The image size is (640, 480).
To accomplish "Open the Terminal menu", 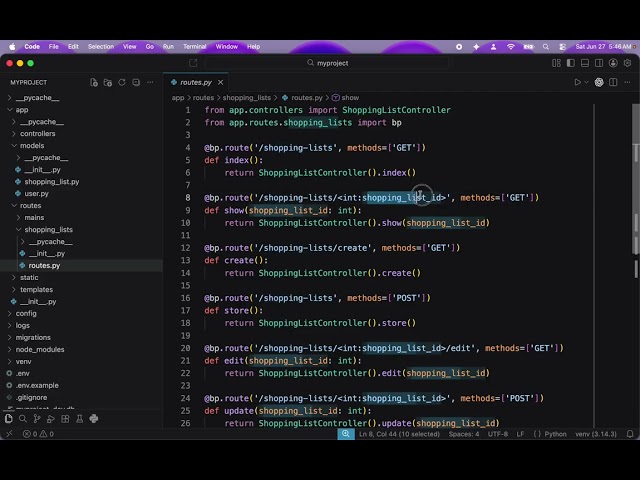I will (x=194, y=47).
